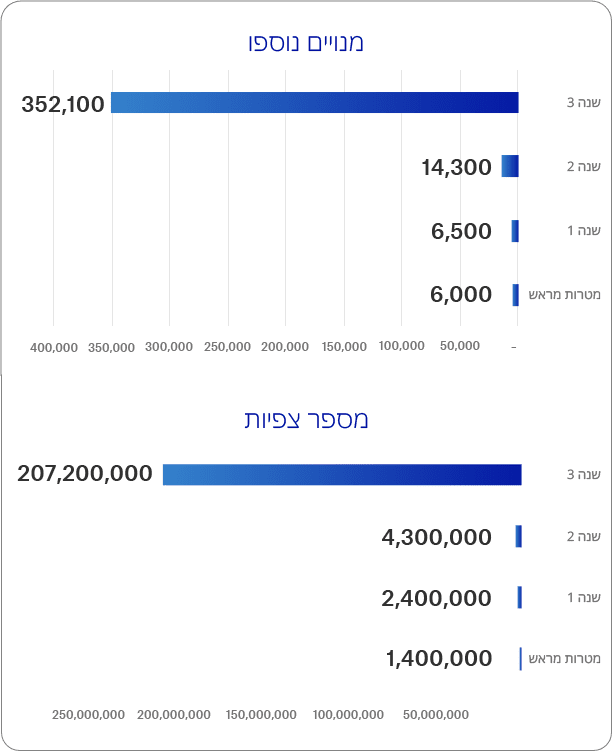The image size is (612, 751).
Task: Select the 100,000,000 axis tick label
Action: tap(348, 715)
